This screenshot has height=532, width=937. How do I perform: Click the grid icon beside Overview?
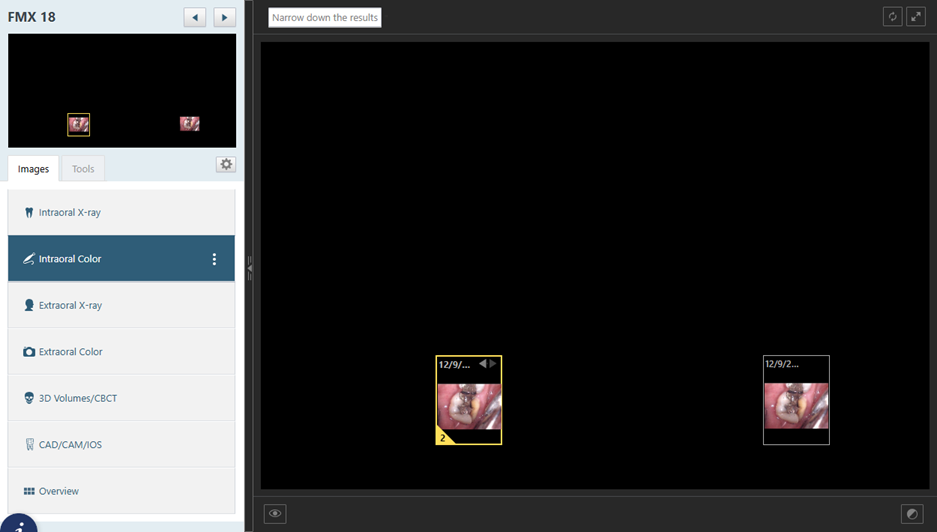29,491
